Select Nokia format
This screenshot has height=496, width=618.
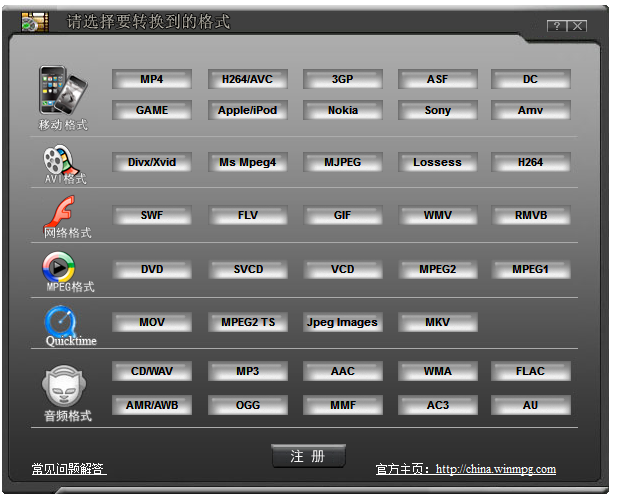pyautogui.click(x=343, y=110)
